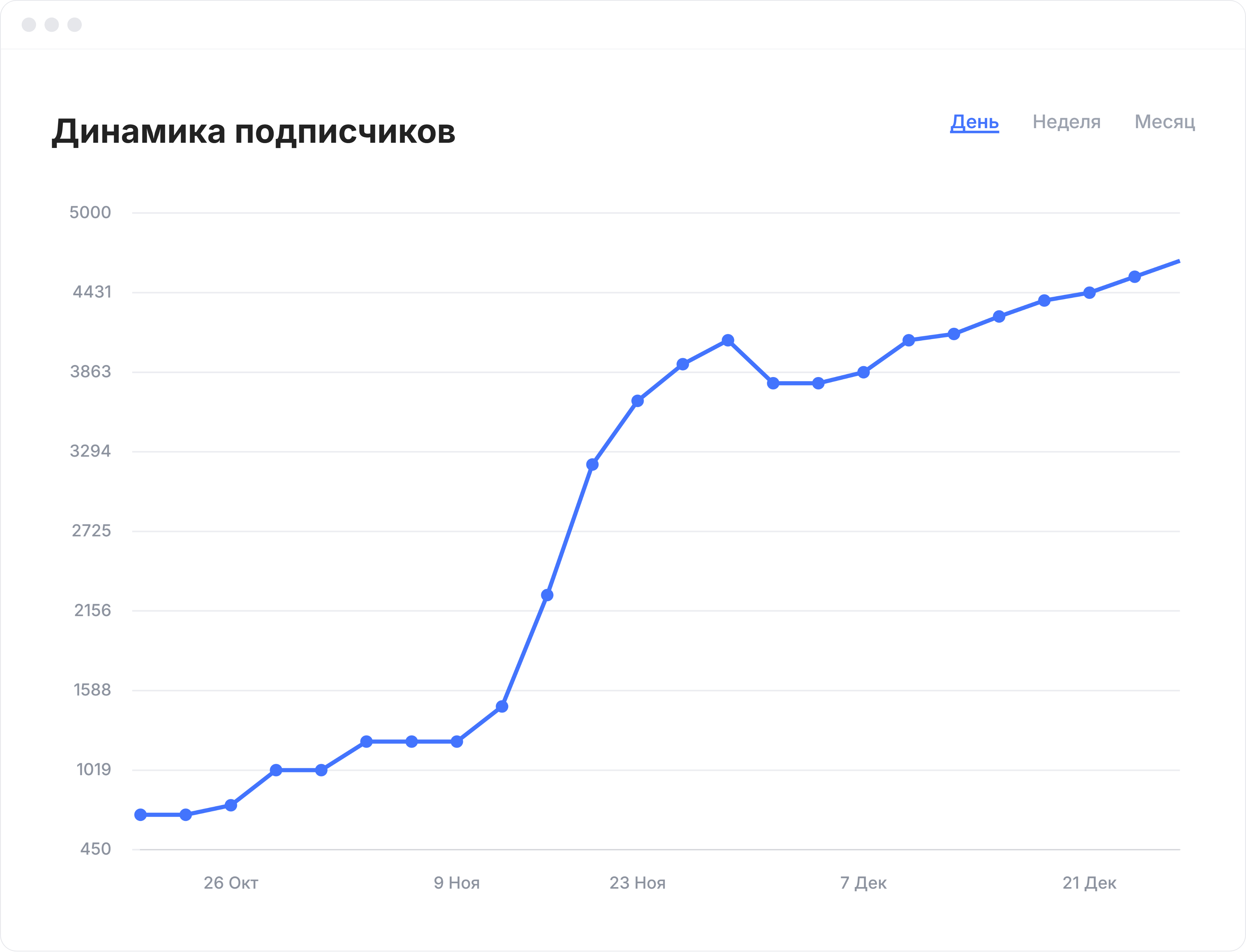
Task: Click the 2725 y-axis label
Action: click(x=91, y=531)
